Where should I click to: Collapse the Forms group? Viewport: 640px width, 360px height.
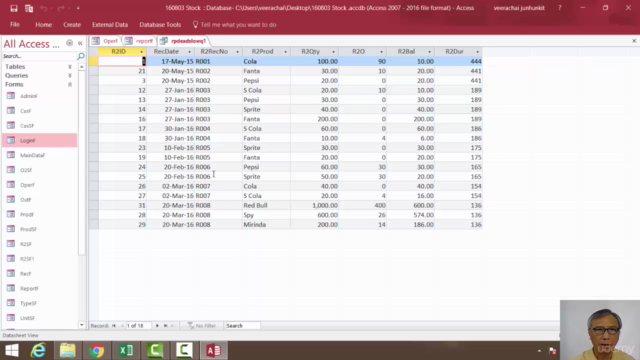pyautogui.click(x=70, y=84)
